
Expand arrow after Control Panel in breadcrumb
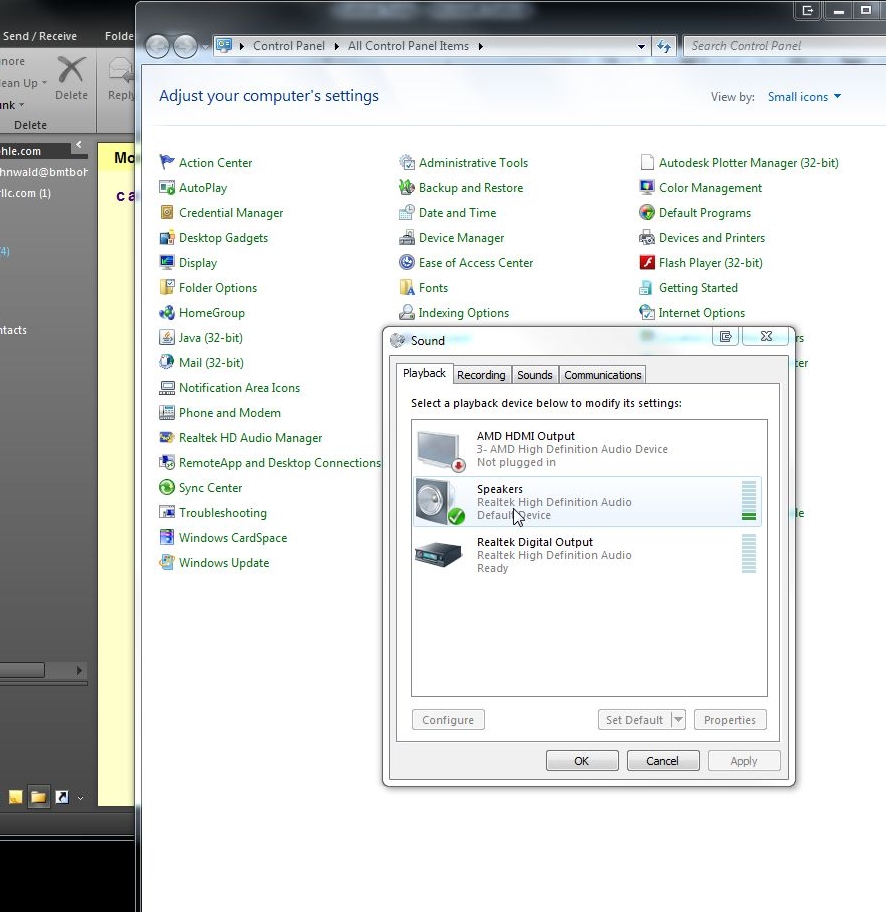click(336, 46)
